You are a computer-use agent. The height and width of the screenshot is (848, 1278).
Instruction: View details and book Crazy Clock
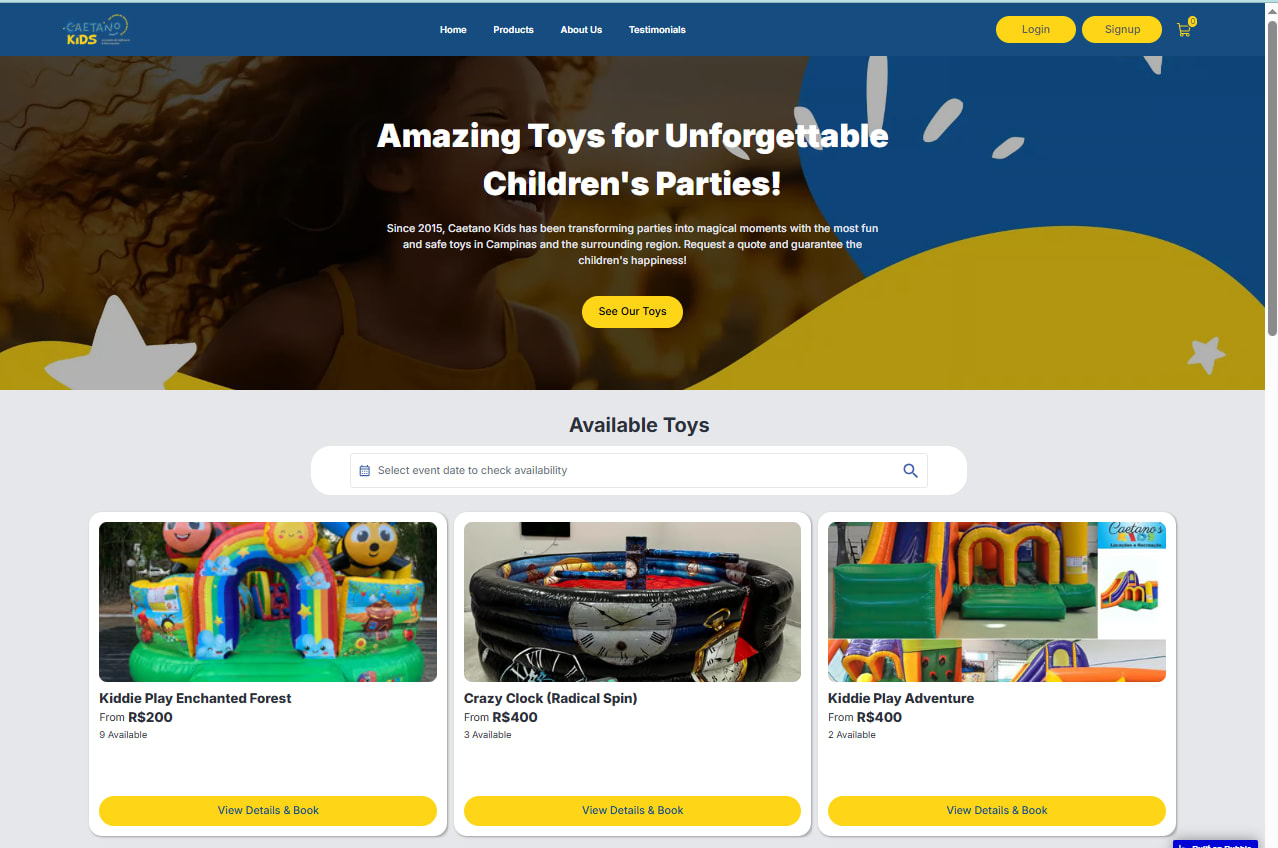point(632,811)
